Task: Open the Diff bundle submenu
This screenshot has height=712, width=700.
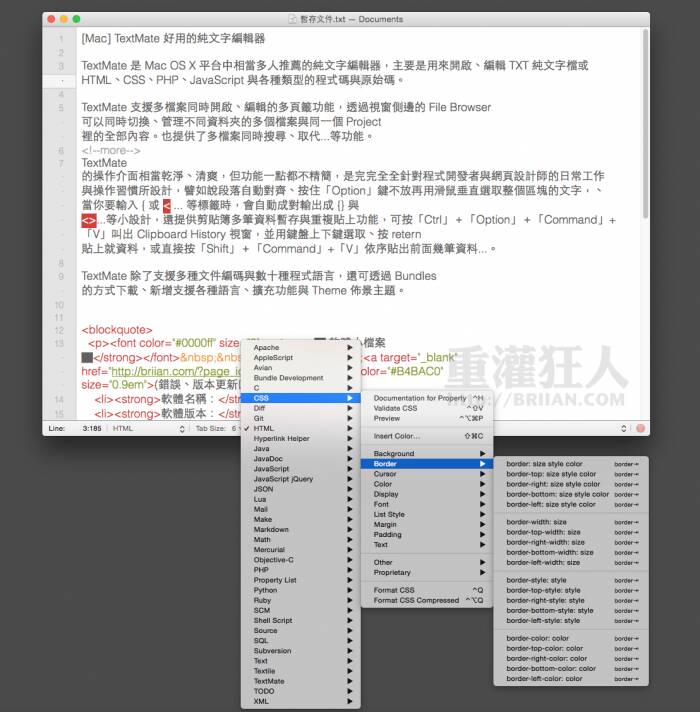Action: 301,408
